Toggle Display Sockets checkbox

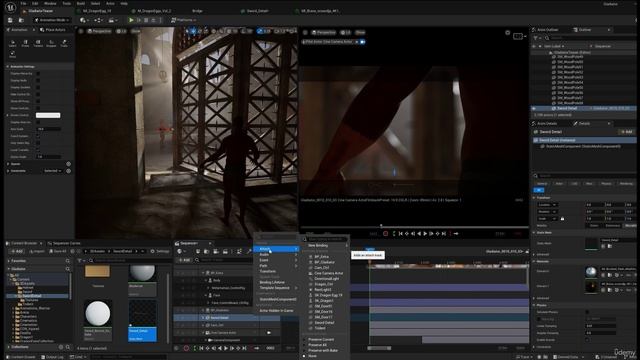[38, 87]
